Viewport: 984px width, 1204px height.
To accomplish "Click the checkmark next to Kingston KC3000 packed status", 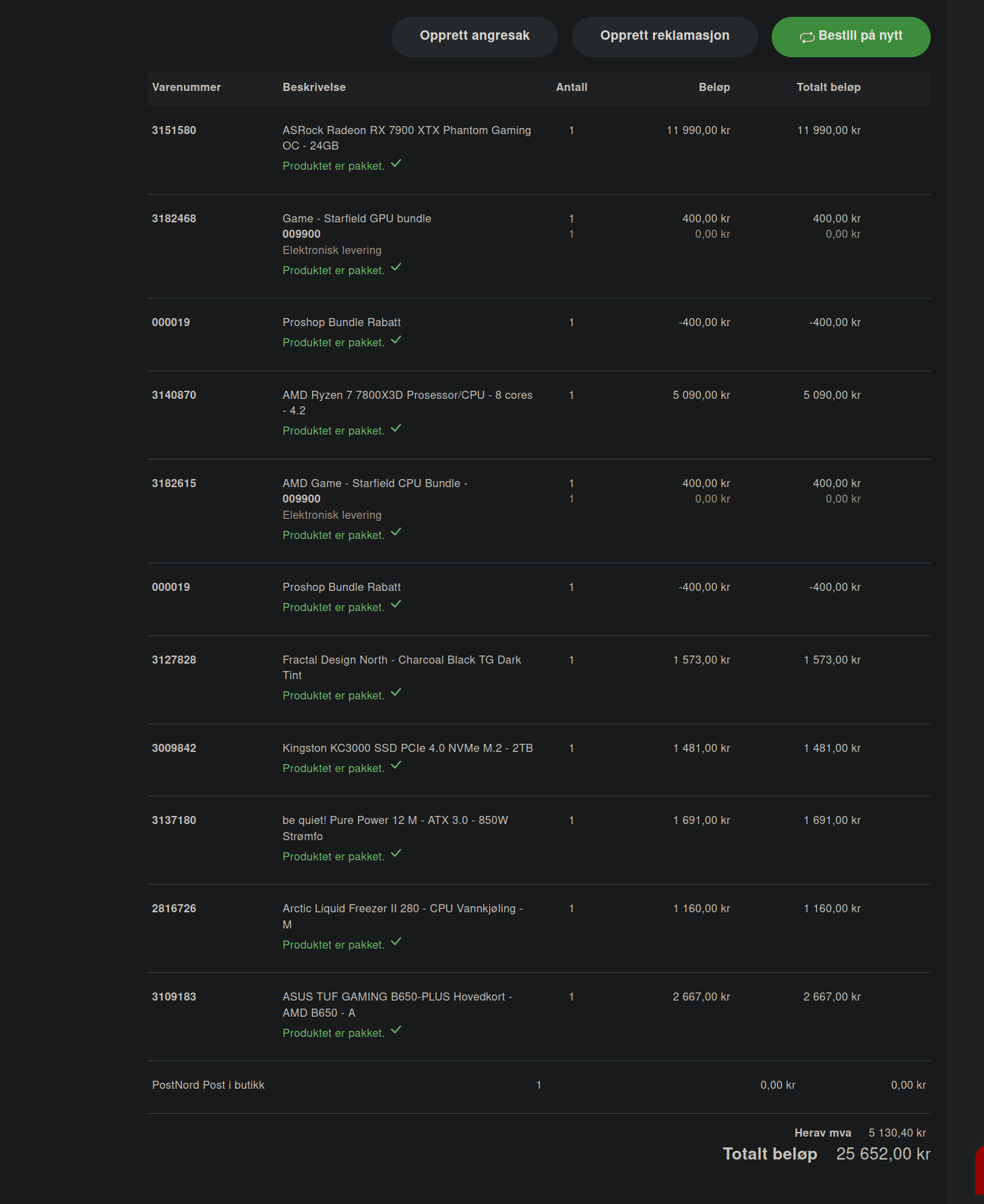I will point(396,765).
